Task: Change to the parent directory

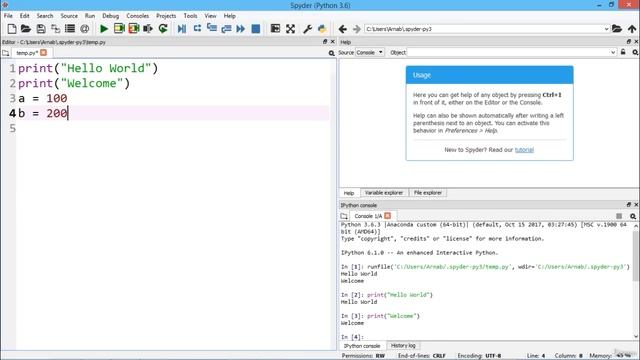Action: tap(632, 29)
